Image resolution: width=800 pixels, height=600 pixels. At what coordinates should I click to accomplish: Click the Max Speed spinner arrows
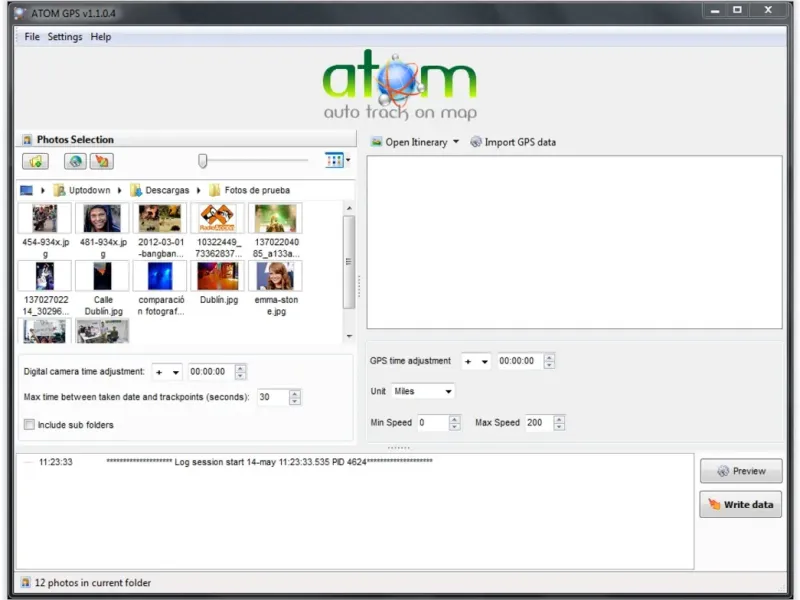pos(559,423)
